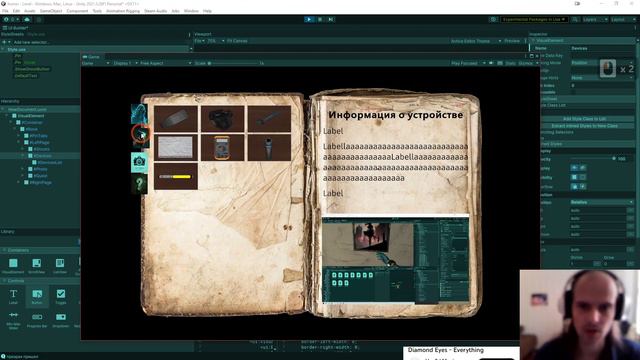Screen dimensions: 640x360
Task: Pick the item with the yellow bar
Action: (176, 176)
